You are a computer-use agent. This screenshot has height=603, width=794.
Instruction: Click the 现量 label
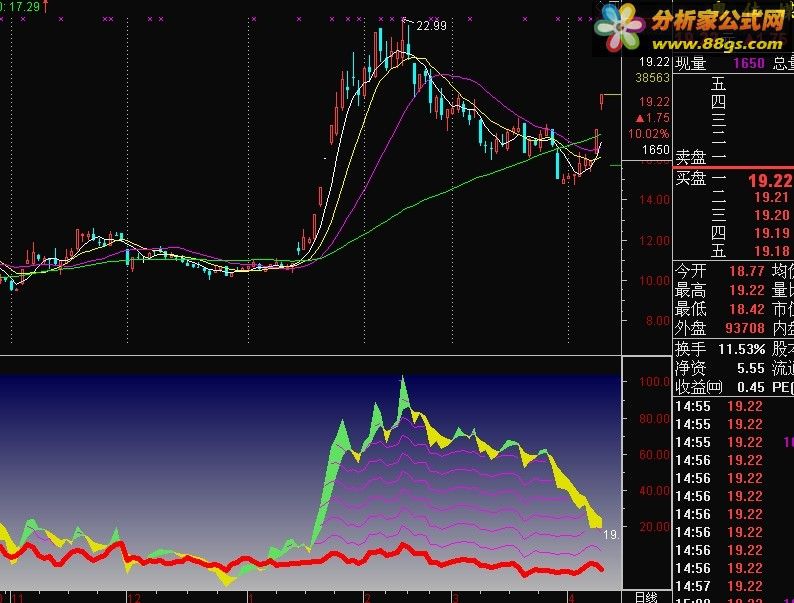[691, 63]
